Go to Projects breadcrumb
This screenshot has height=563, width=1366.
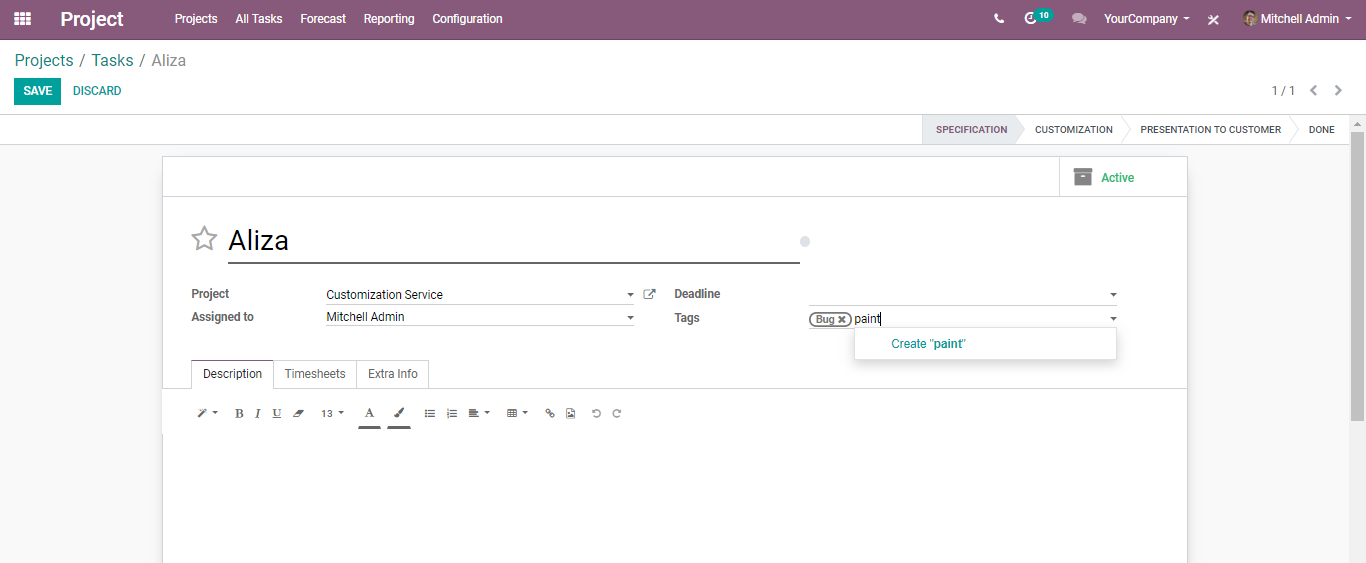tap(44, 60)
